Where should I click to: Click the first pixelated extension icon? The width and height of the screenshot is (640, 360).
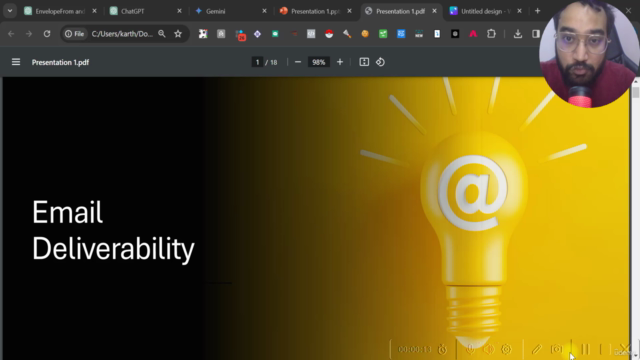(203, 34)
